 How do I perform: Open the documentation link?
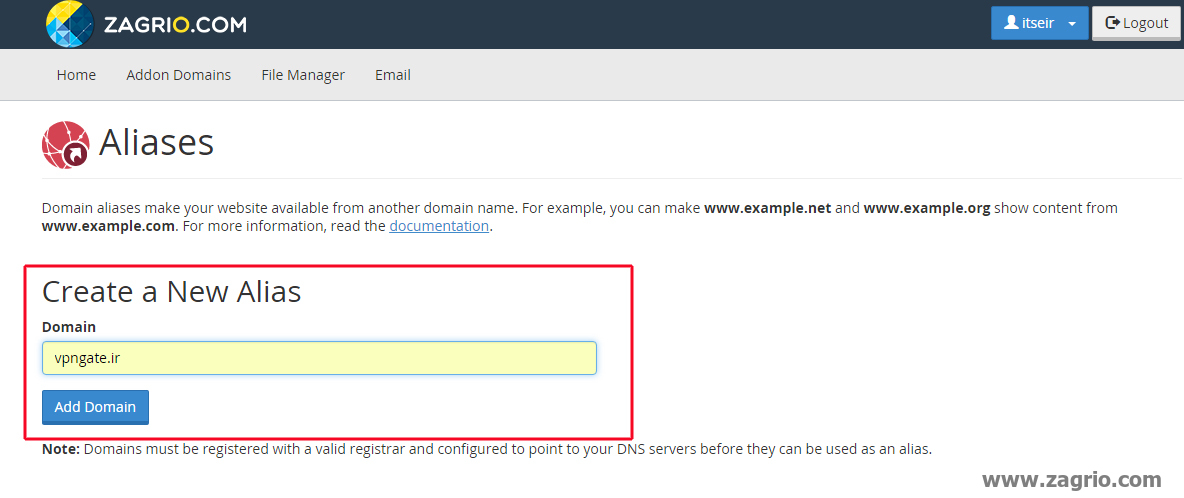point(439,226)
